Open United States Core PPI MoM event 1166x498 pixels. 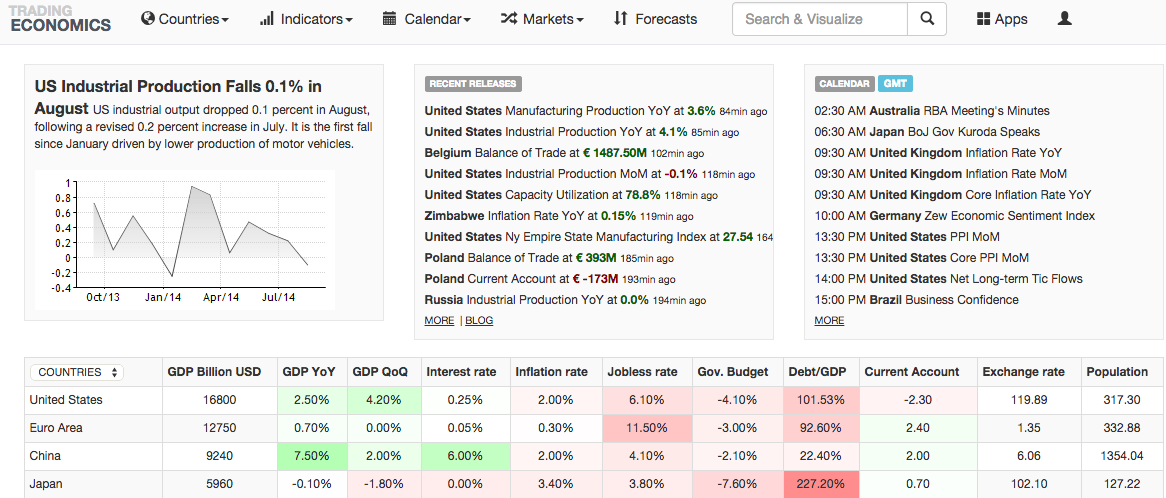pyautogui.click(x=922, y=258)
